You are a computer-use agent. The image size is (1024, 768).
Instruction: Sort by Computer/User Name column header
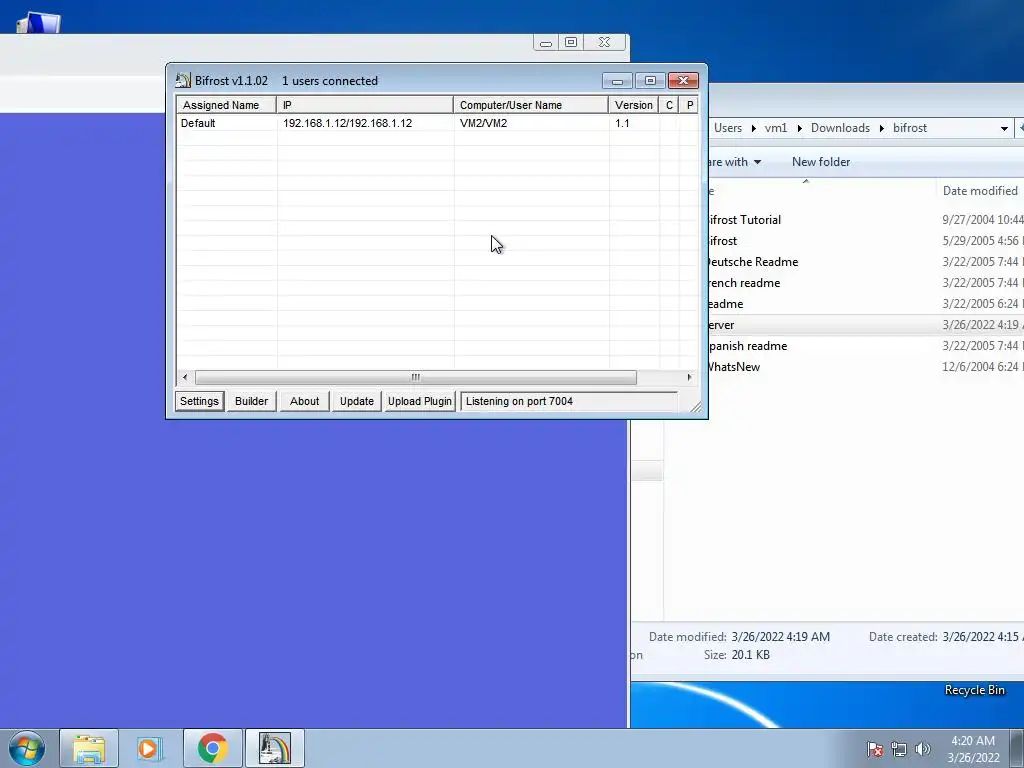[x=531, y=104]
